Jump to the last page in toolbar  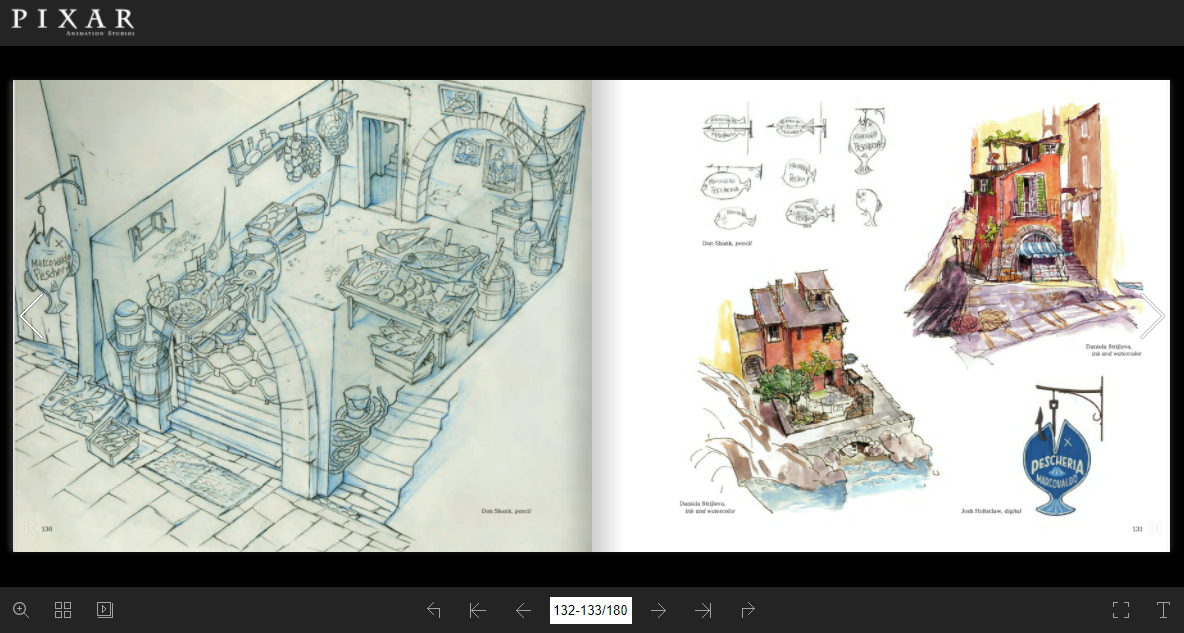703,610
